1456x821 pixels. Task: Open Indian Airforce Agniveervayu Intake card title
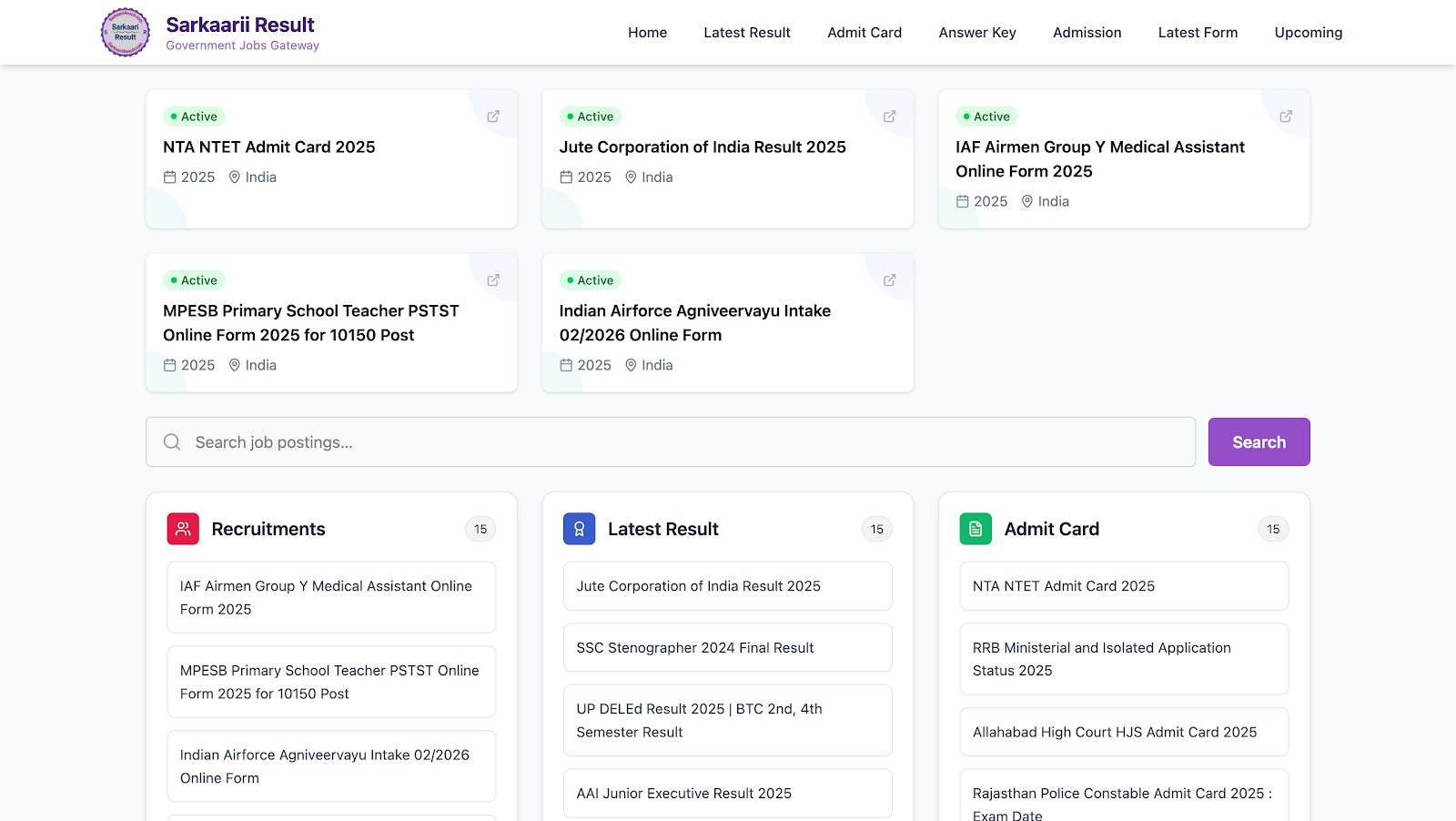[695, 323]
